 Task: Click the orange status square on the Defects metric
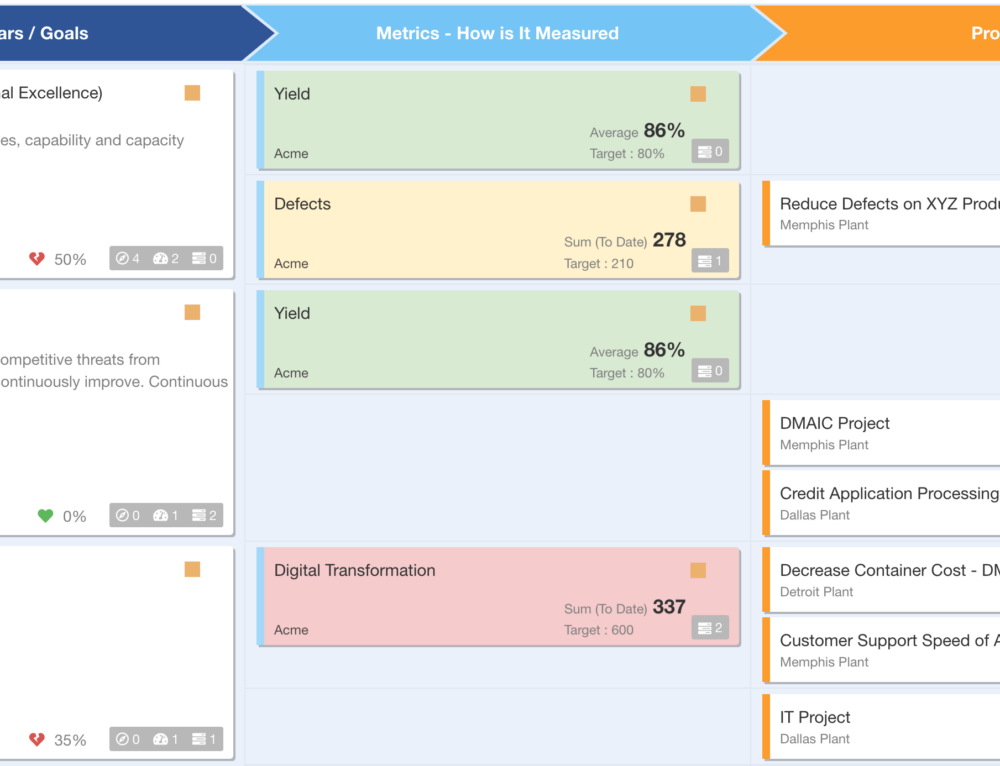tap(697, 203)
